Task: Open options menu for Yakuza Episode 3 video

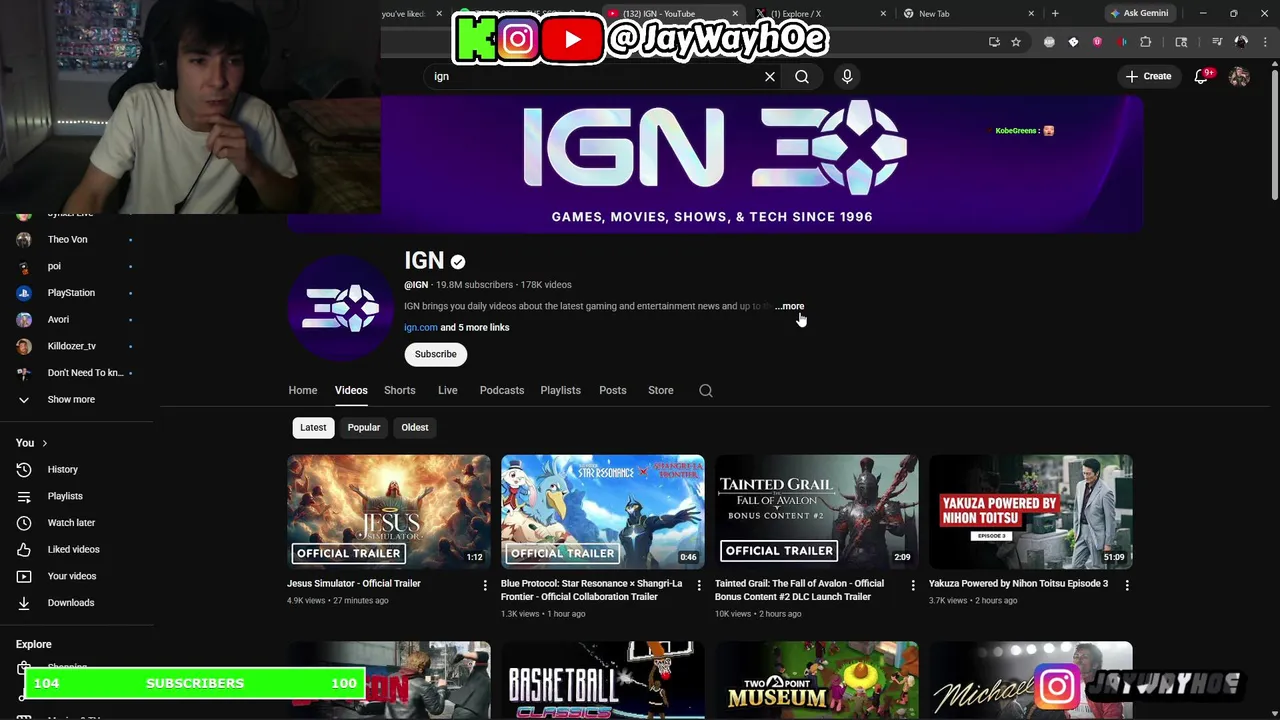Action: (1127, 585)
